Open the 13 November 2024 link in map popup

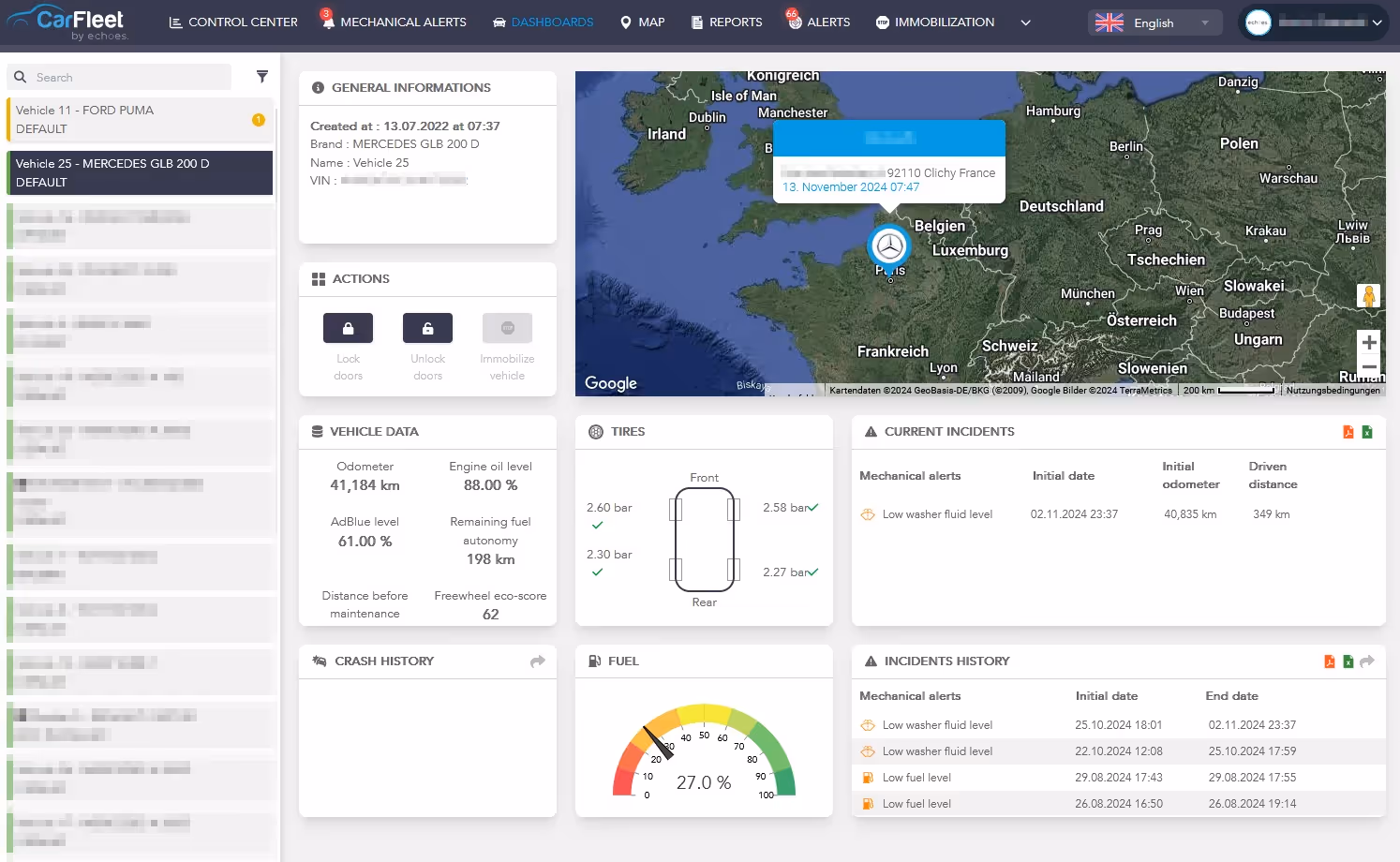(x=848, y=186)
